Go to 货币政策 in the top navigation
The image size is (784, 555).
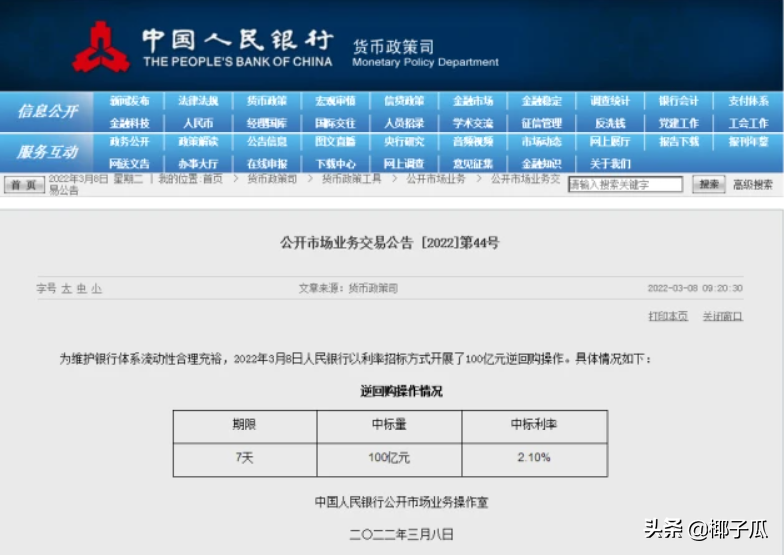[266, 101]
